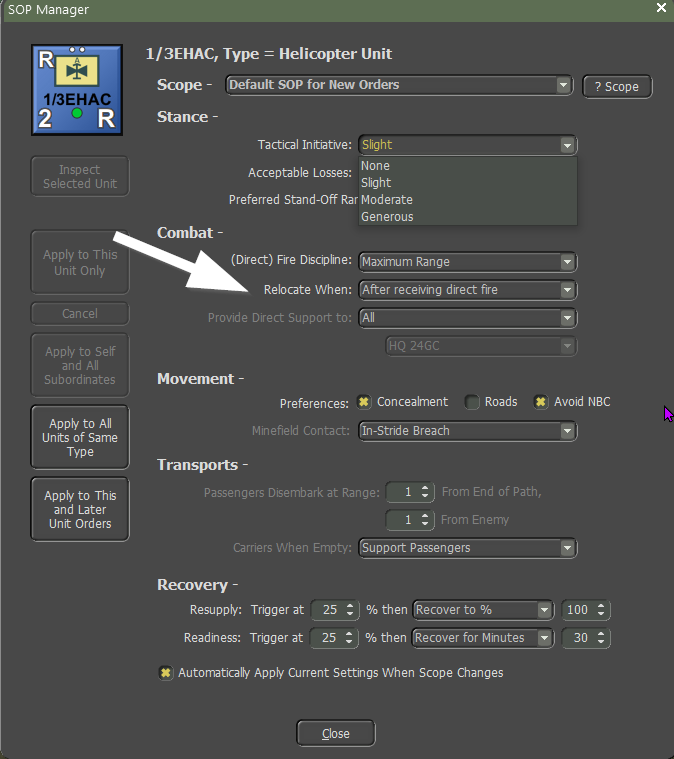674x759 pixels.
Task: Adjust the Resupply trigger percent stepper
Action: pos(349,610)
